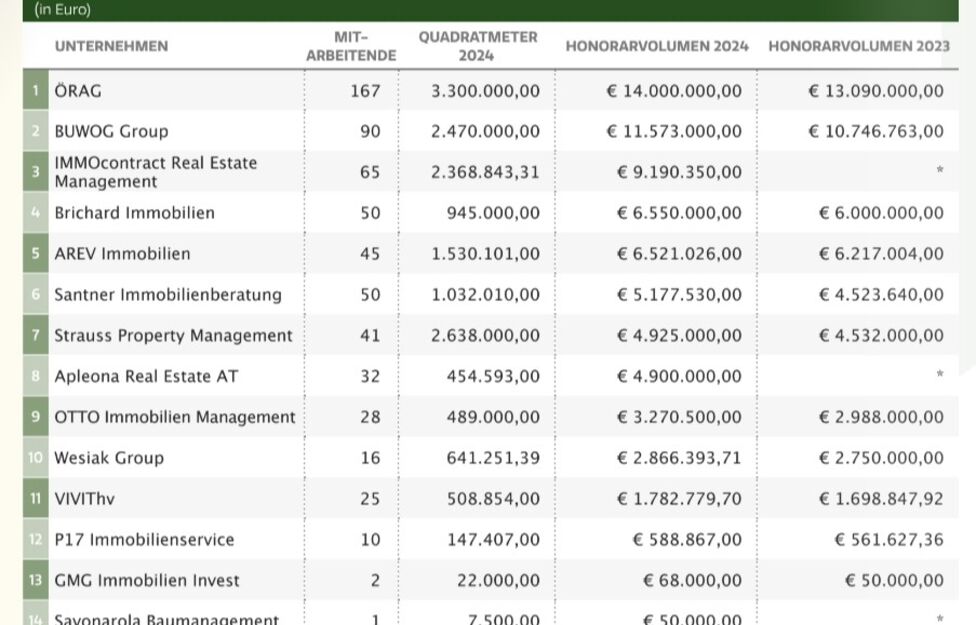Select the rank 5 badge for AREV Immobilien
Screen dimensions: 976x625
pyautogui.click(x=36, y=254)
